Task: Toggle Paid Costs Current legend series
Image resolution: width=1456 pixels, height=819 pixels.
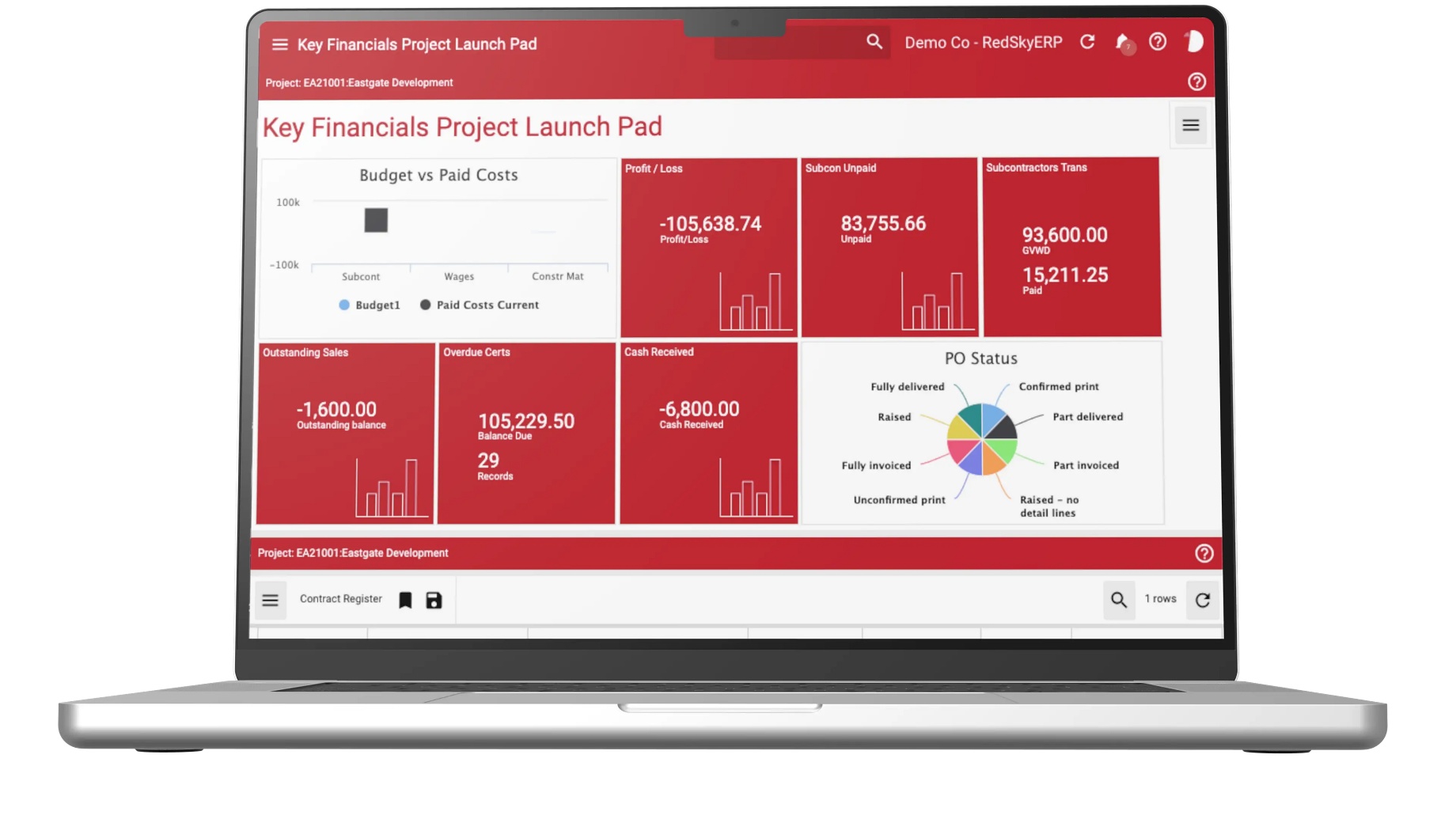Action: pos(480,305)
